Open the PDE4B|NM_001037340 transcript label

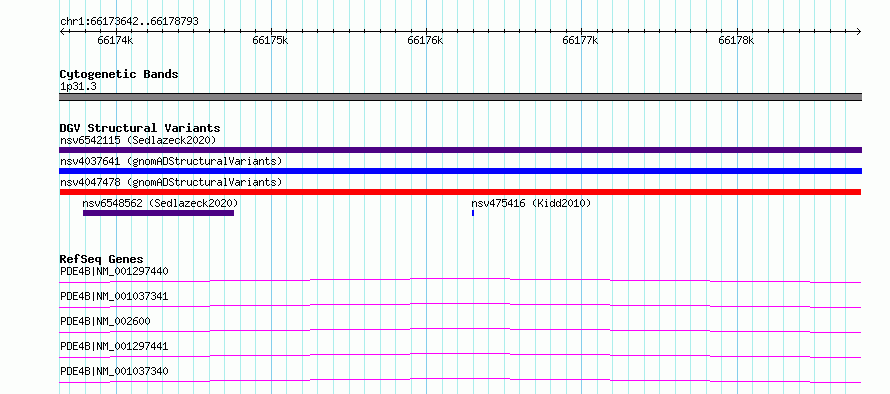point(114,371)
